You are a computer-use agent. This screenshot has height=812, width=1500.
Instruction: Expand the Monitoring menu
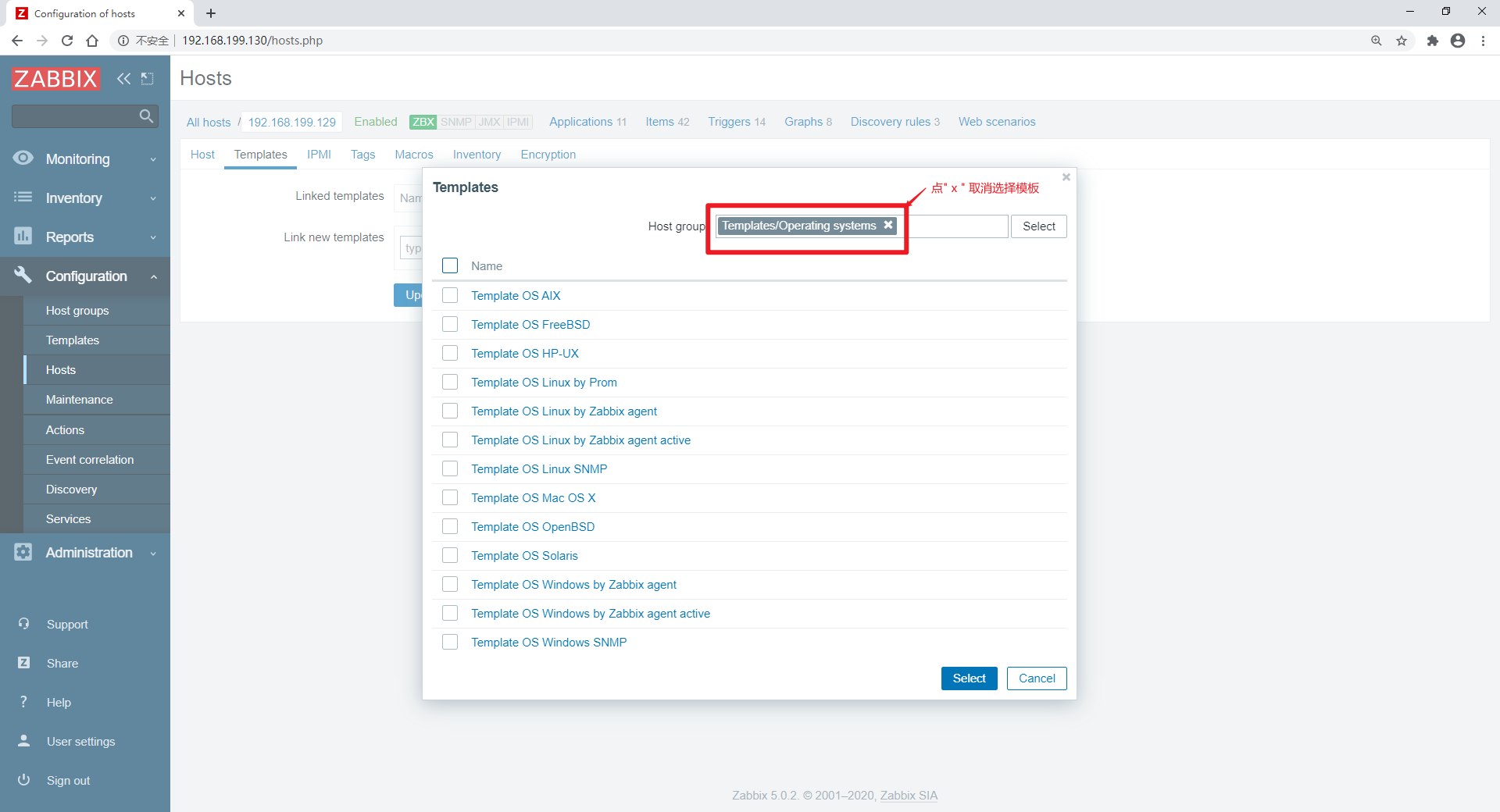coord(85,158)
